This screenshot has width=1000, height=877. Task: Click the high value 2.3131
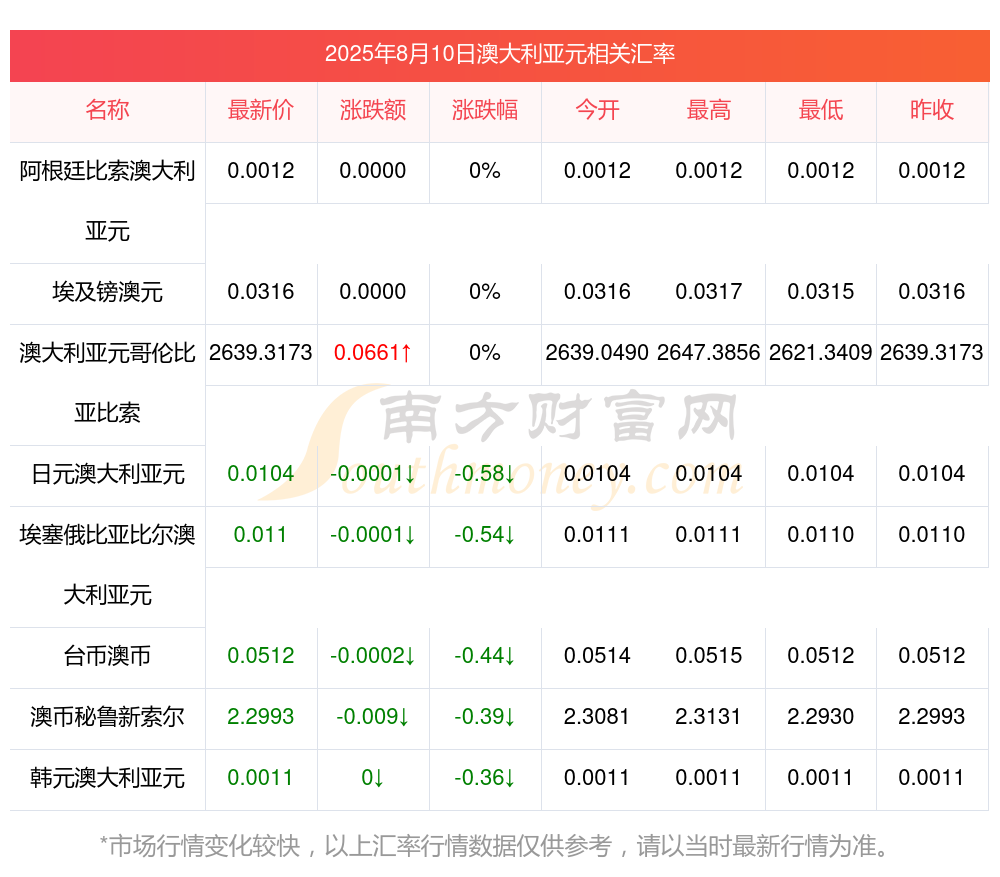709,717
